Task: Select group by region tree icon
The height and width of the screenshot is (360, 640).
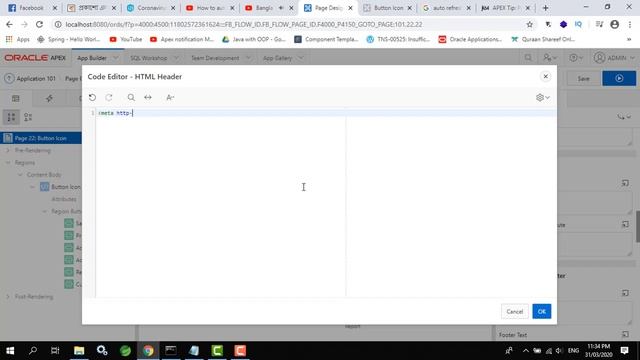Action: pyautogui.click(x=11, y=118)
